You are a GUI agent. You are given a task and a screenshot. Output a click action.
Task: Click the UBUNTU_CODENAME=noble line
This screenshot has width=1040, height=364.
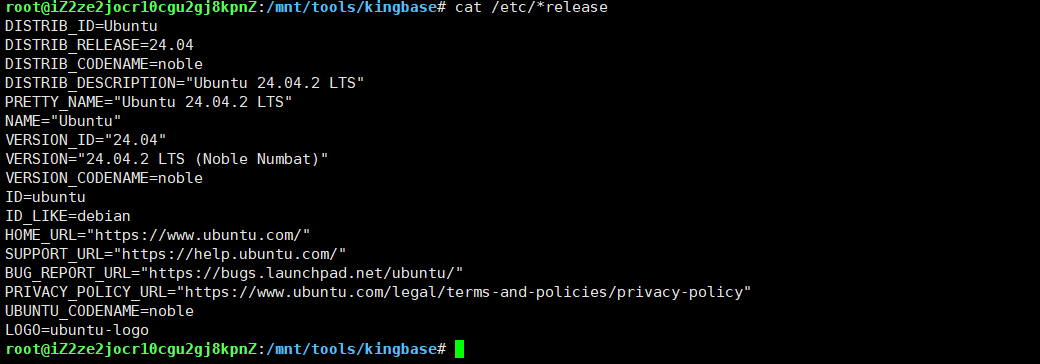click(x=99, y=311)
